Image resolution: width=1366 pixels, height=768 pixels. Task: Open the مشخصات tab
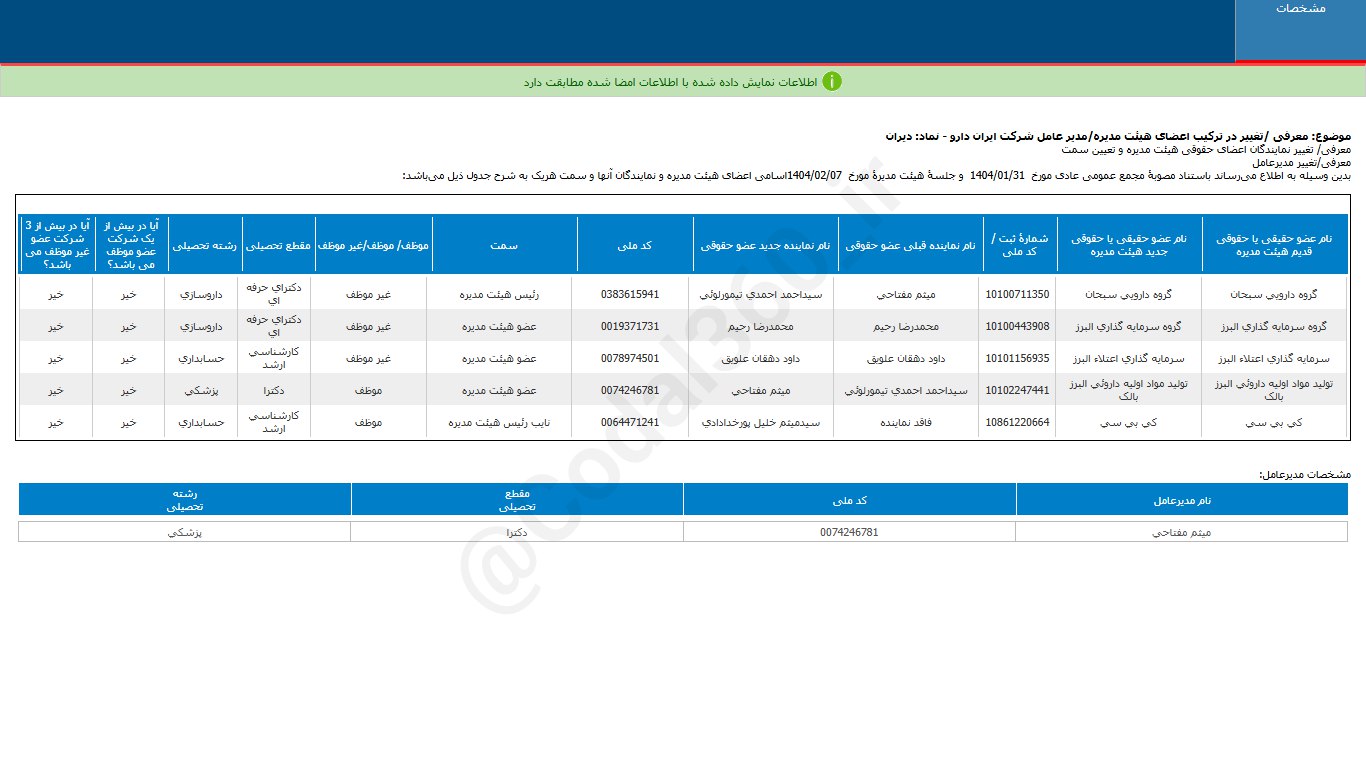(x=1300, y=9)
